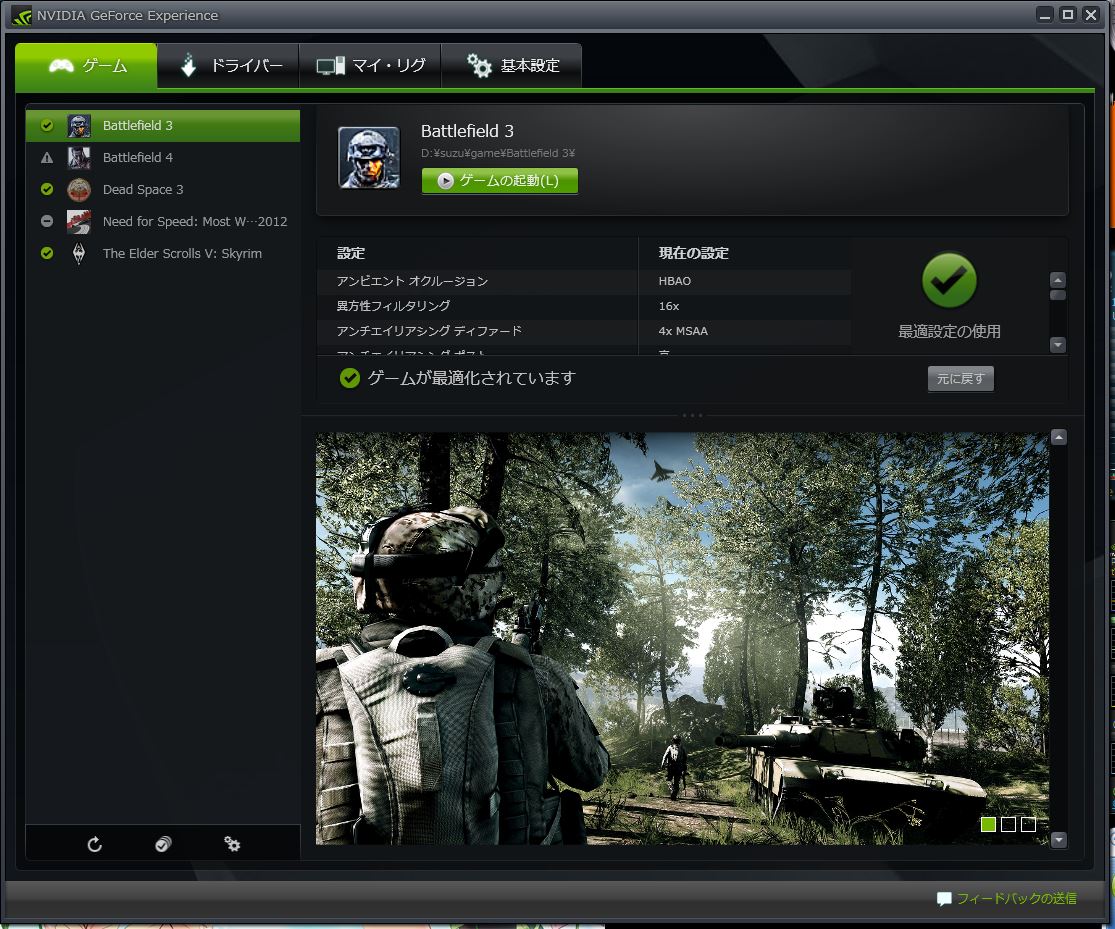
Task: Select Need for Speed: Most Wanted 2012
Action: point(163,222)
